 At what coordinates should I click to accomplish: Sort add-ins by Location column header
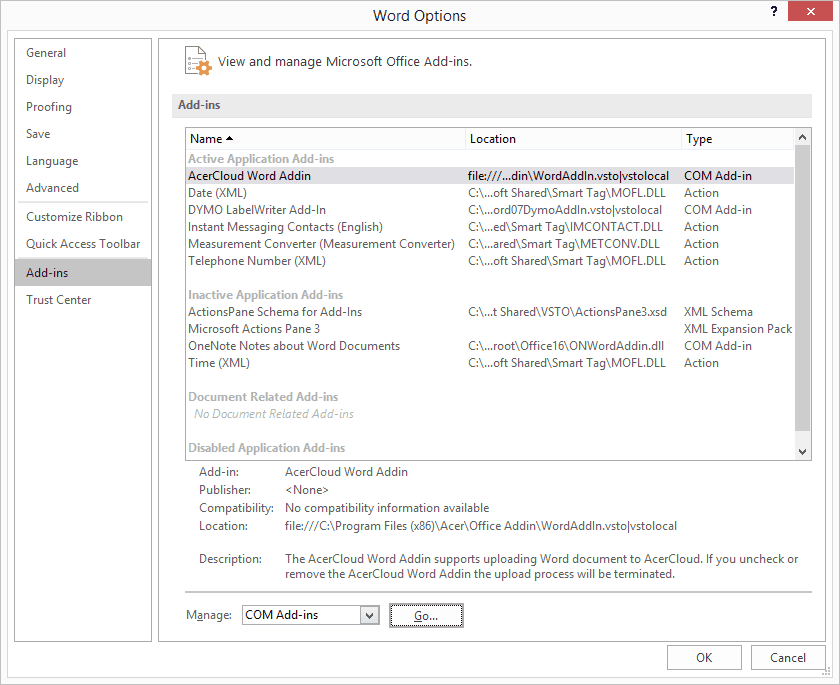573,139
